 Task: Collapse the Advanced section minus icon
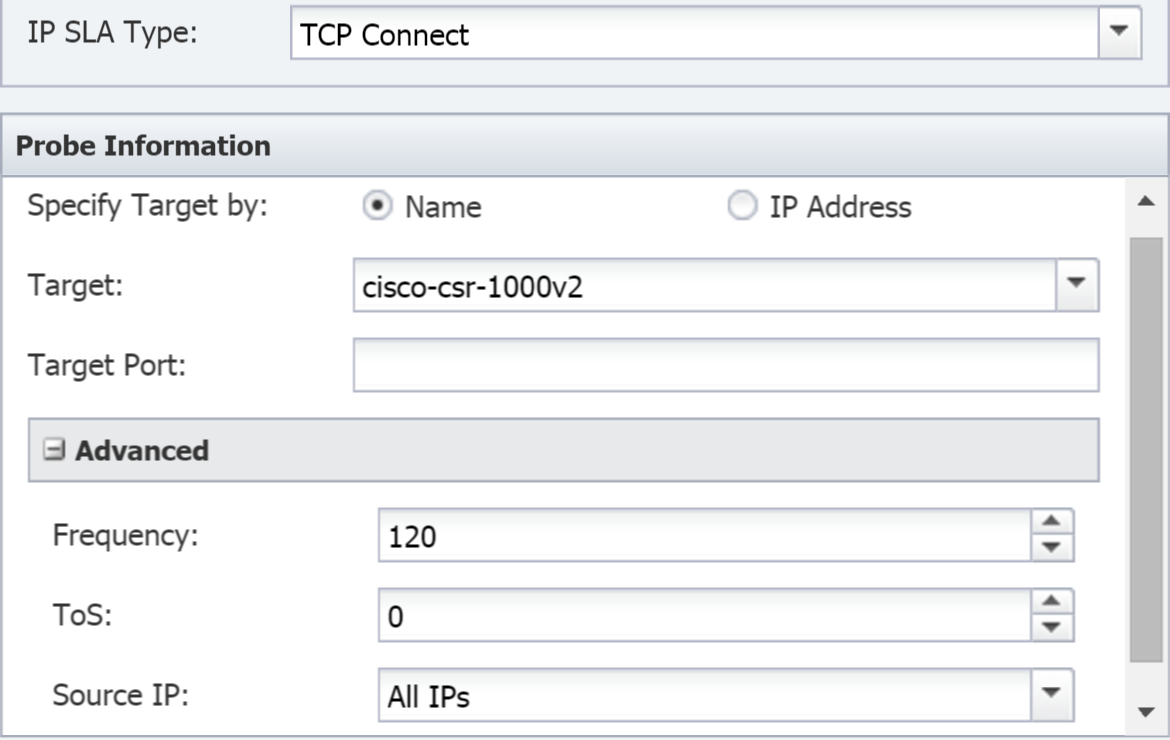pyautogui.click(x=54, y=450)
